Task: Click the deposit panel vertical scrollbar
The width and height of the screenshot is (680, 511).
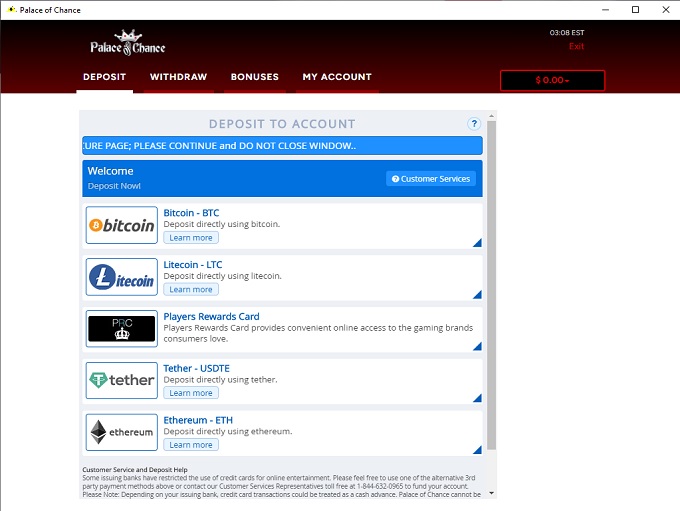Action: point(491,300)
